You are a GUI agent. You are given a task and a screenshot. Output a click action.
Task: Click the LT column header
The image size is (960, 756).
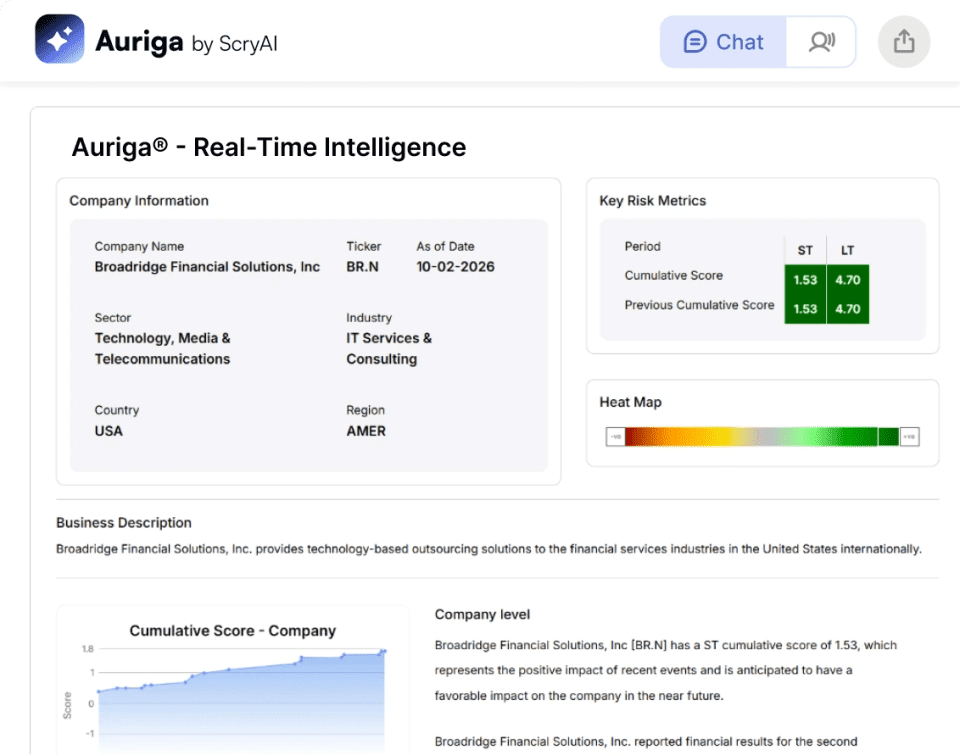coord(847,250)
